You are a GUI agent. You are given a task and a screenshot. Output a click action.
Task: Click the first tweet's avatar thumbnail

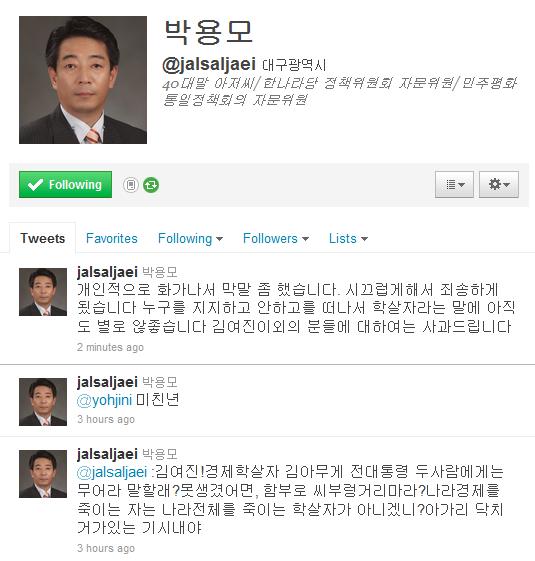[x=43, y=292]
